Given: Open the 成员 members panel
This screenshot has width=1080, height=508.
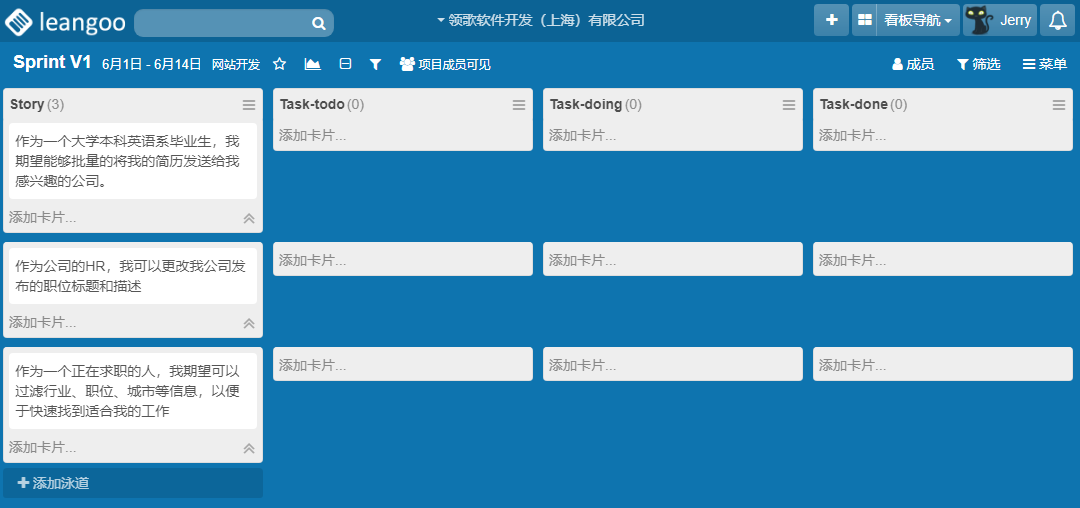Looking at the screenshot, I should [x=912, y=64].
